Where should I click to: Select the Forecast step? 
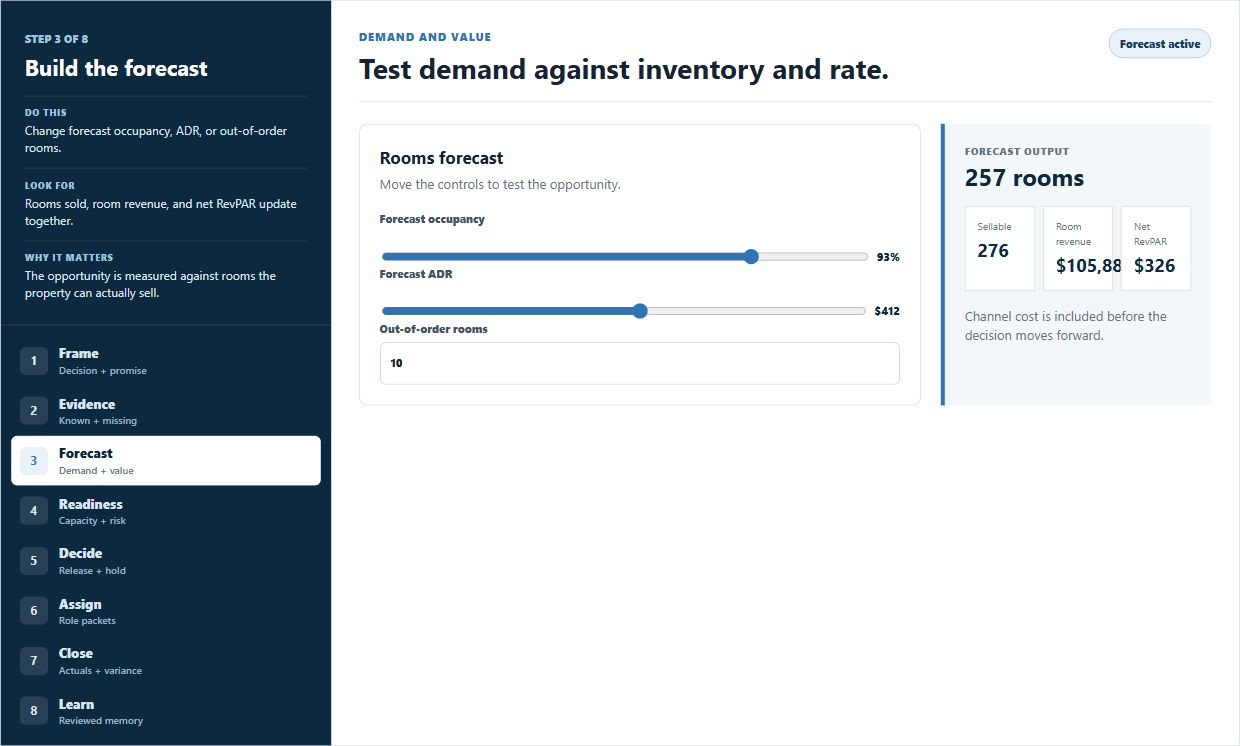point(166,461)
